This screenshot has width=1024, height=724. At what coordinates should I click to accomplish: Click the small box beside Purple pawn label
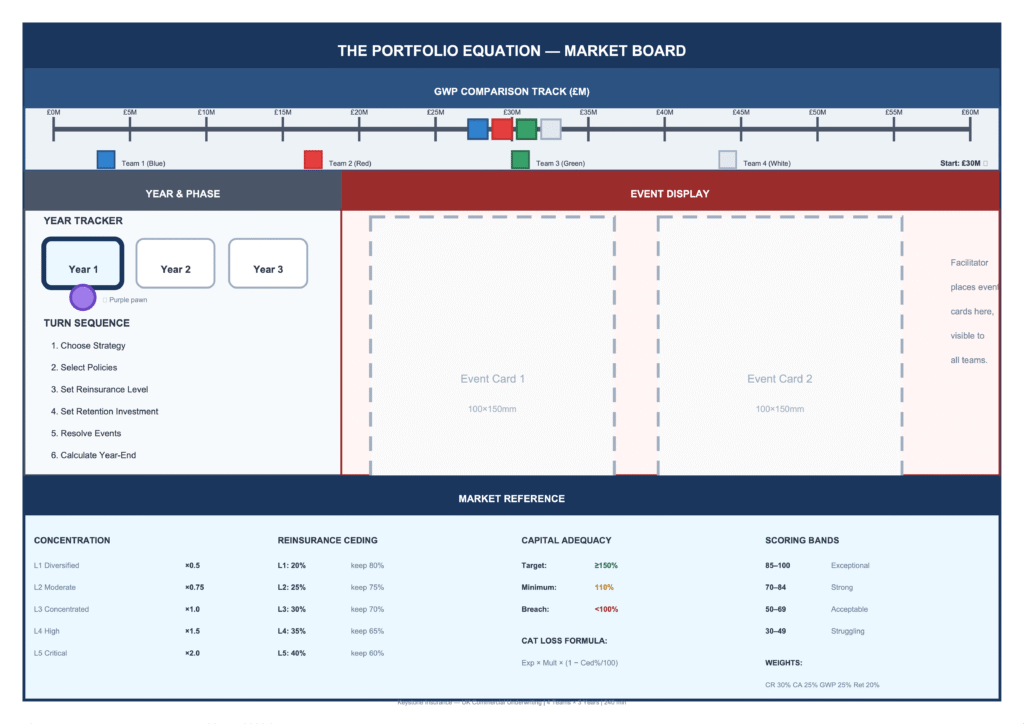coord(105,300)
